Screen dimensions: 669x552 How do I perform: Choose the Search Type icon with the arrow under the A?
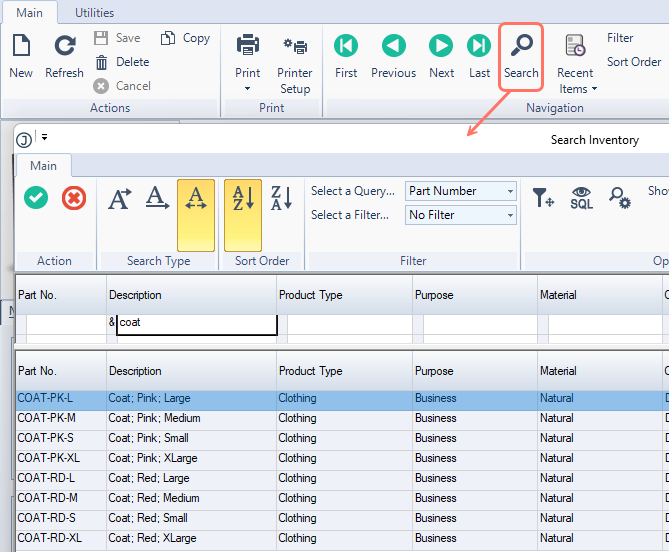tap(157, 198)
